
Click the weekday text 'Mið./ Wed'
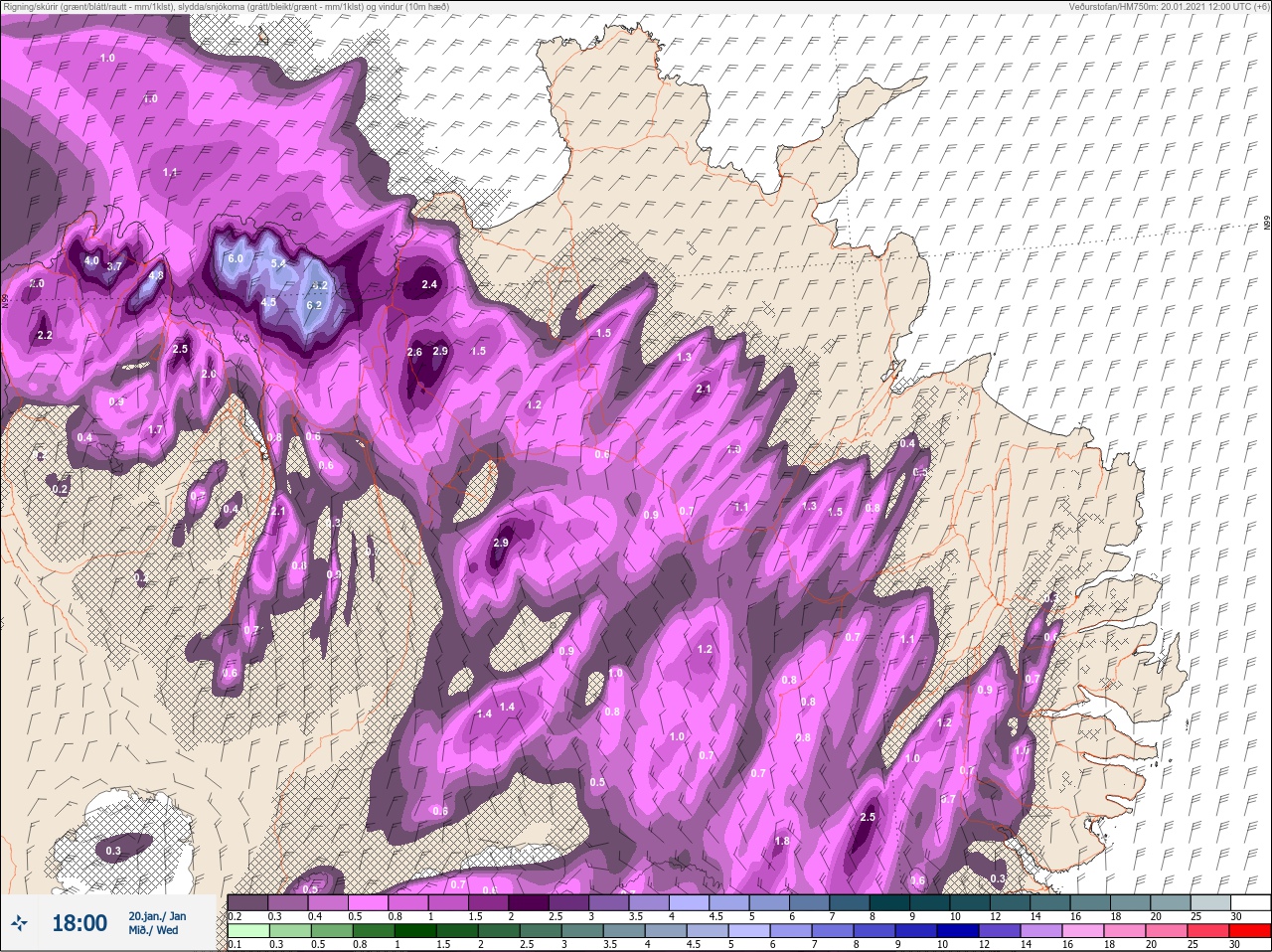coord(154,931)
